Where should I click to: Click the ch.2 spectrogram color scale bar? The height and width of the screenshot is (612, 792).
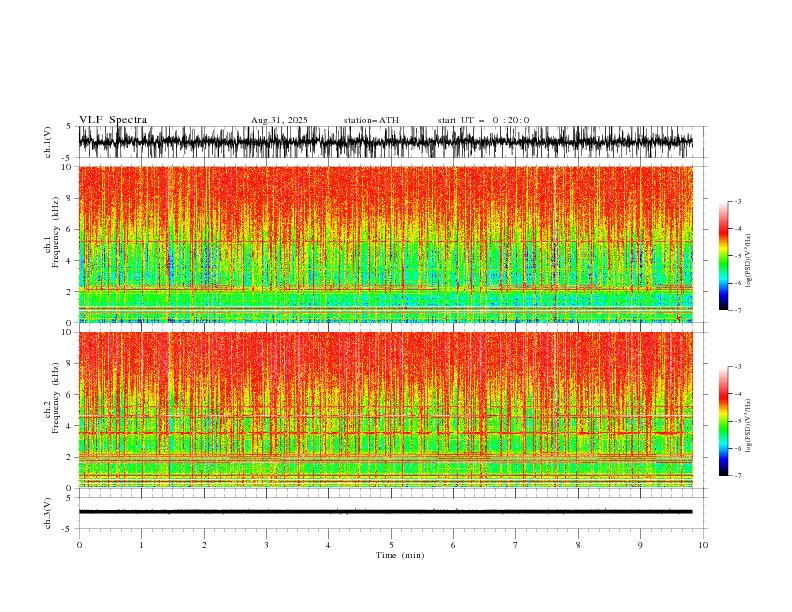723,421
